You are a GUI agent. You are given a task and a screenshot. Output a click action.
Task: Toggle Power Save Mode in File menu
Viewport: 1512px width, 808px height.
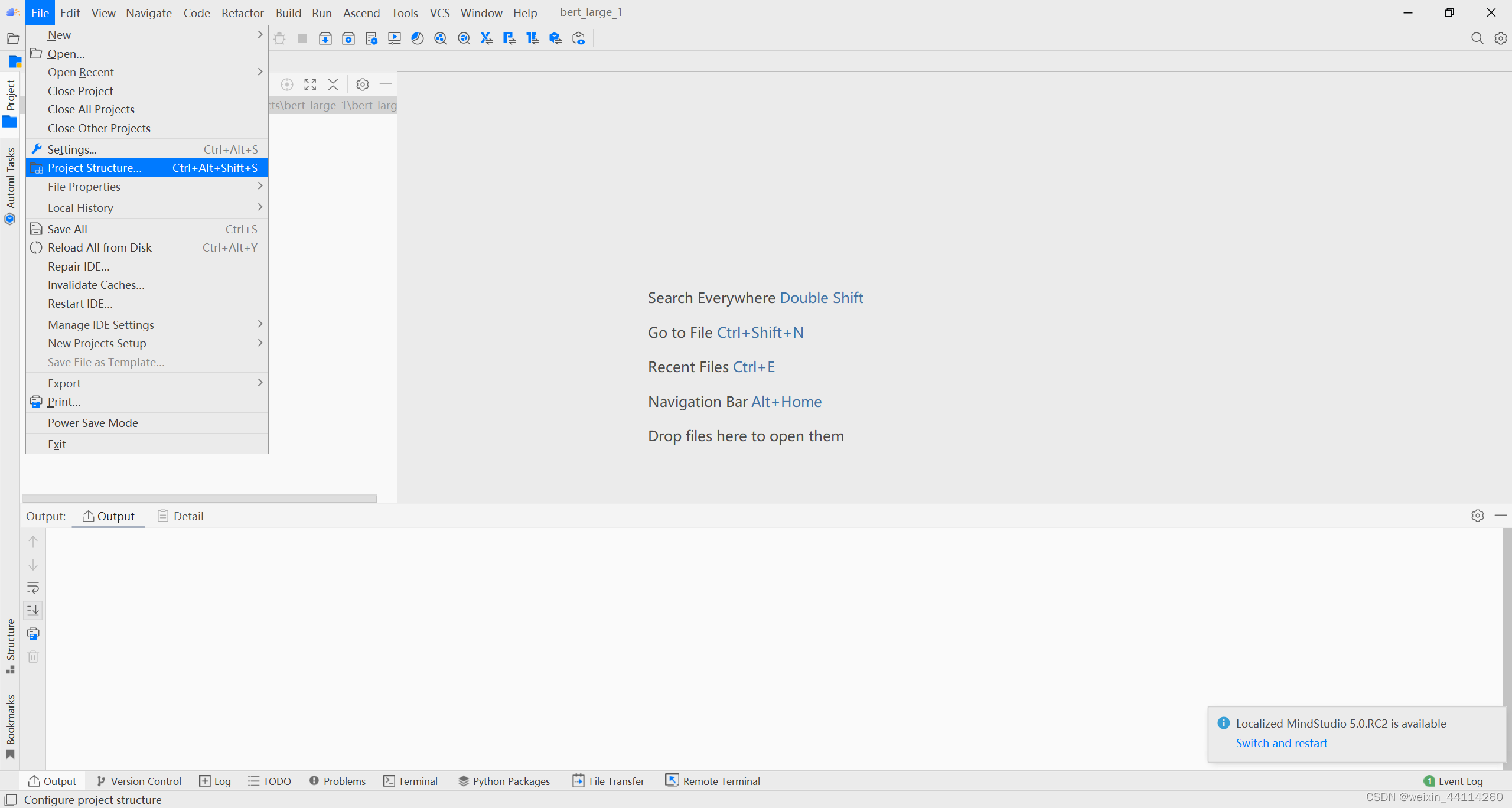coord(93,423)
